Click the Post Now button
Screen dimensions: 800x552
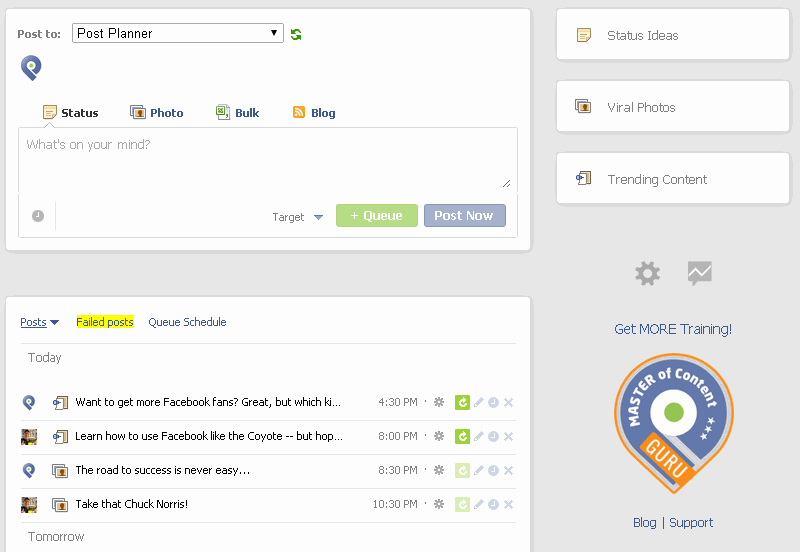point(465,215)
